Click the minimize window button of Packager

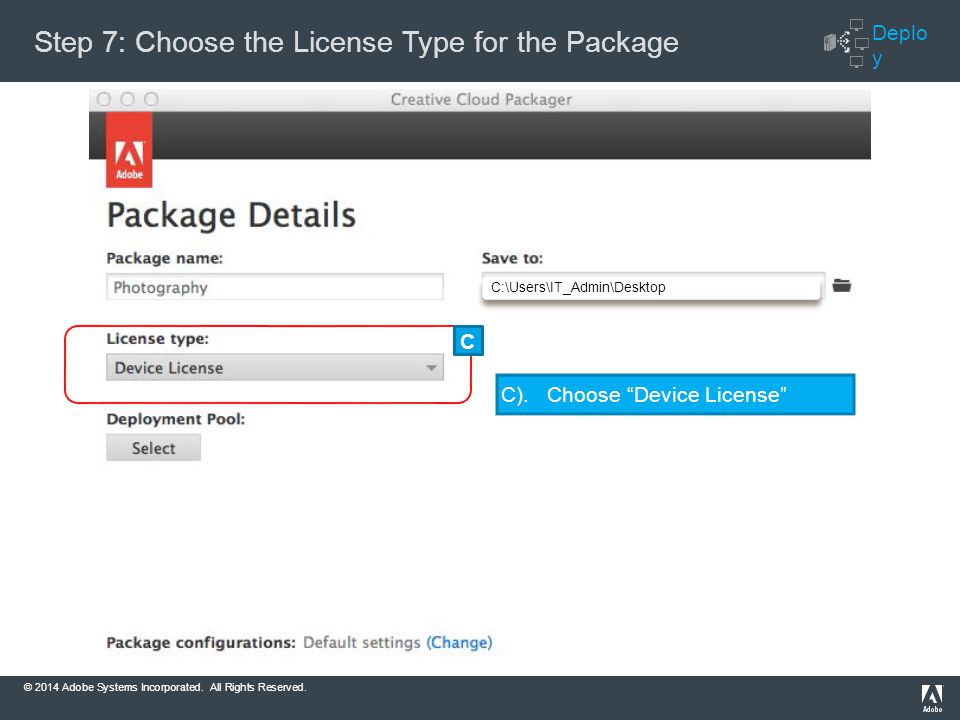point(127,99)
